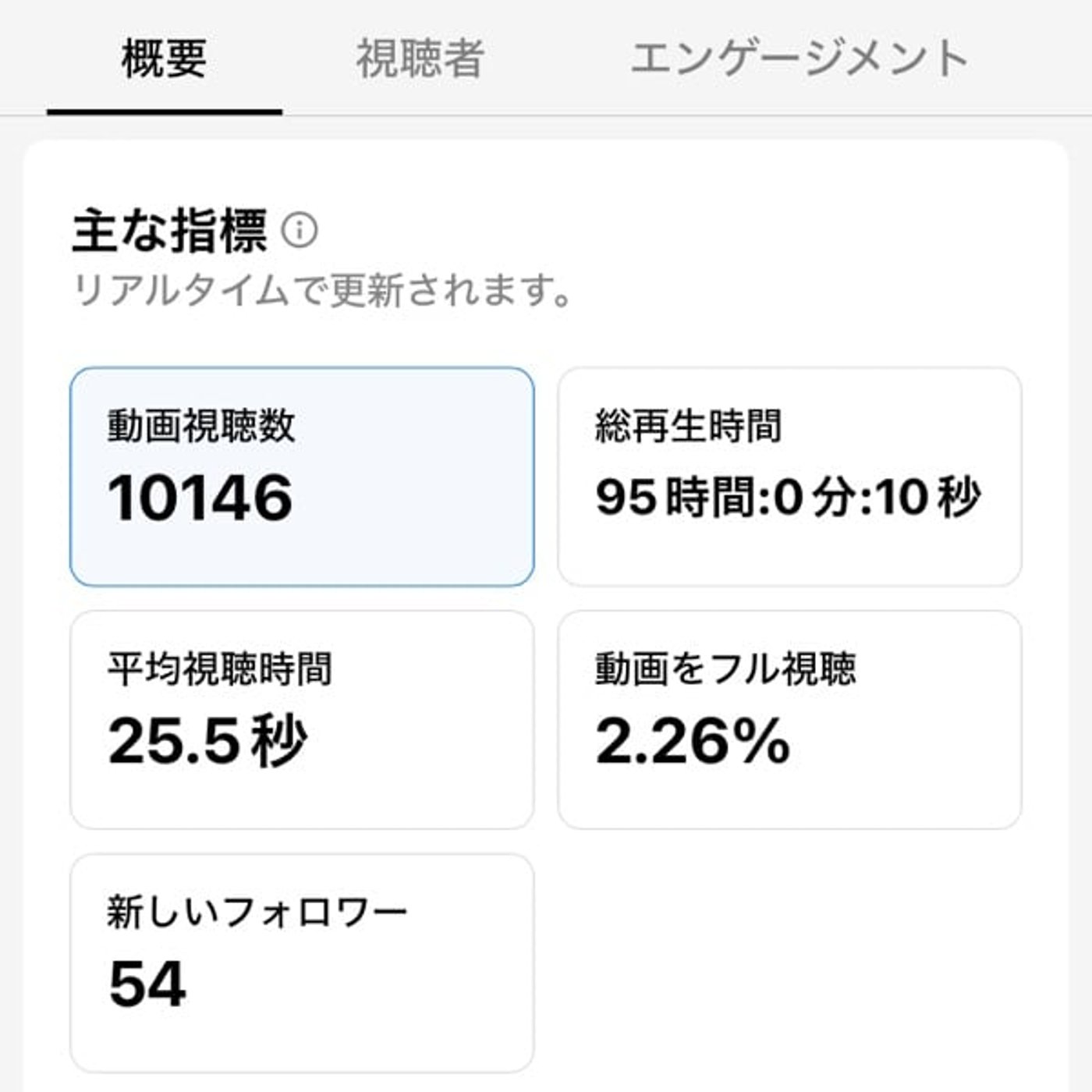Click the 2.26% full-watch value
This screenshot has width=1092, height=1092.
(x=693, y=741)
